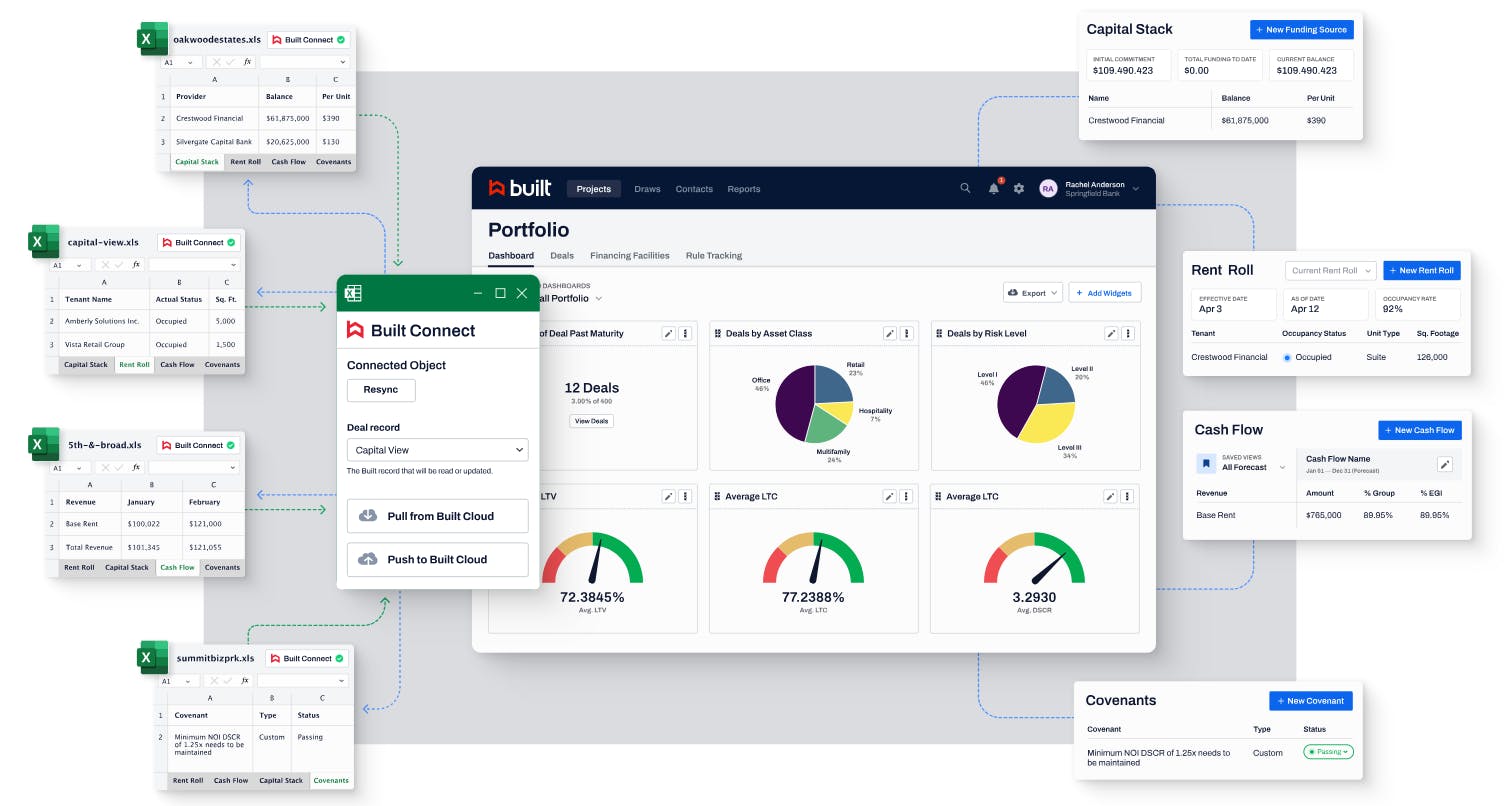1507x806 pixels.
Task: Switch to the Deals tab in Portfolio
Action: pos(562,256)
